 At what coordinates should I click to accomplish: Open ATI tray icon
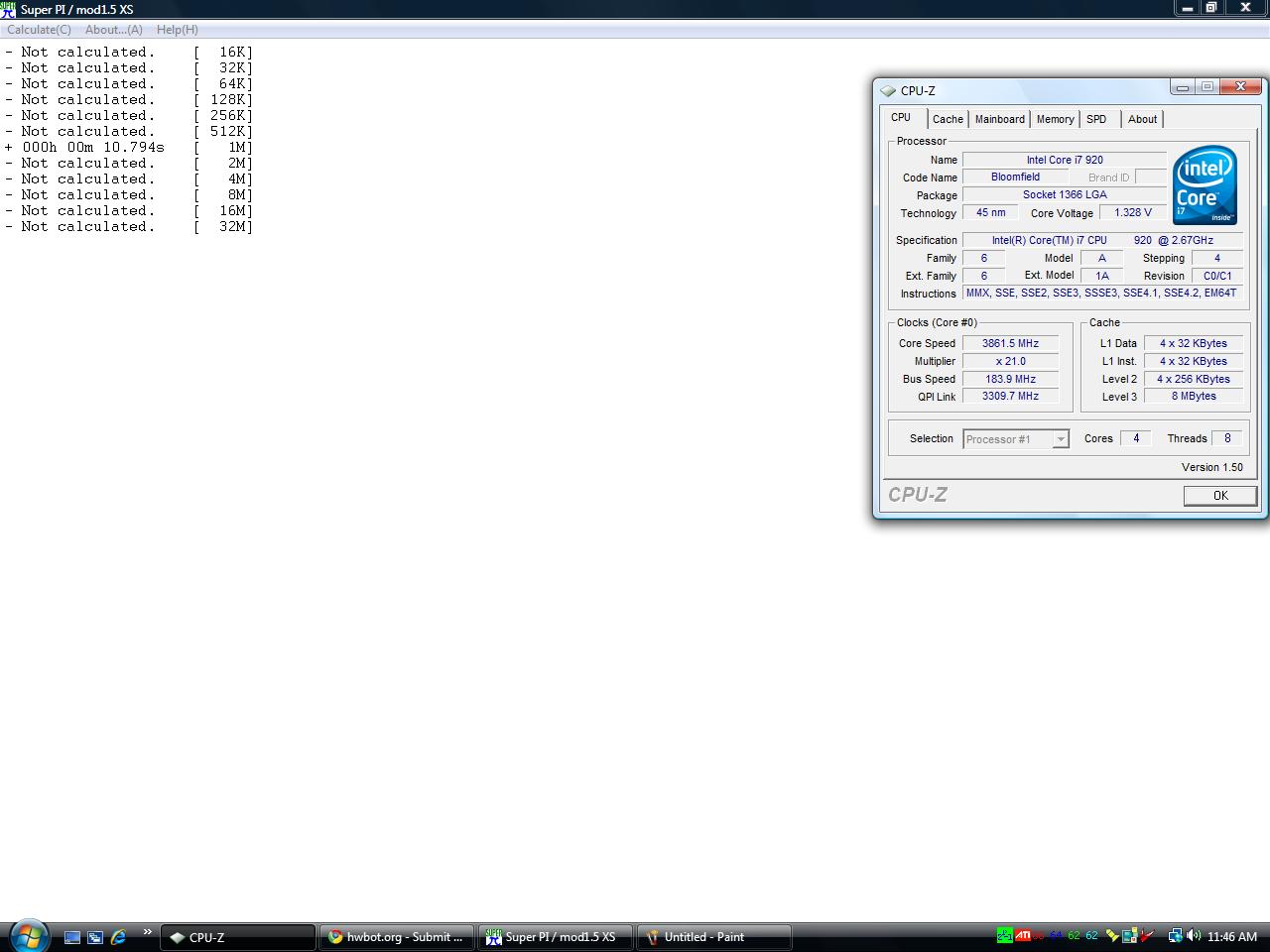pos(1022,935)
